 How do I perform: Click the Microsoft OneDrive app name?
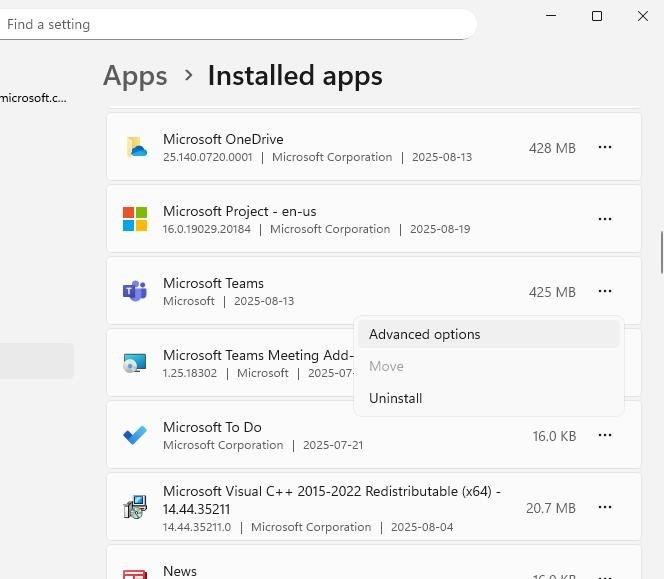click(223, 139)
